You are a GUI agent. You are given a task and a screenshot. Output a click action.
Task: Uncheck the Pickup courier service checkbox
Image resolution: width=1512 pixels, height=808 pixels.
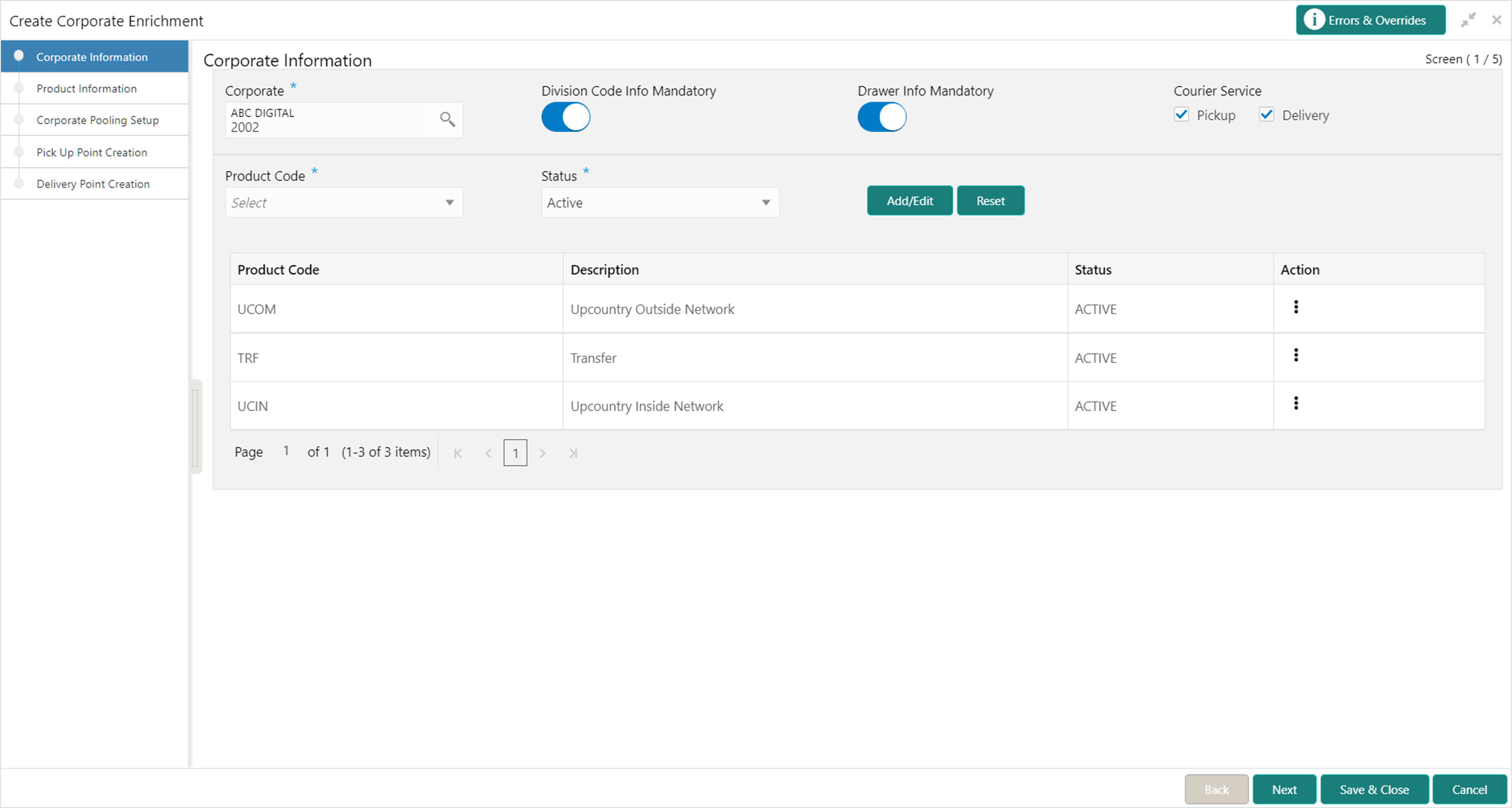tap(1181, 114)
